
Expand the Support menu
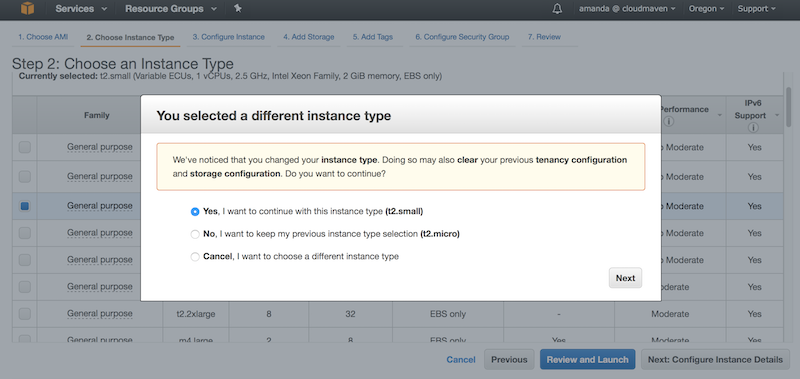[x=757, y=9]
